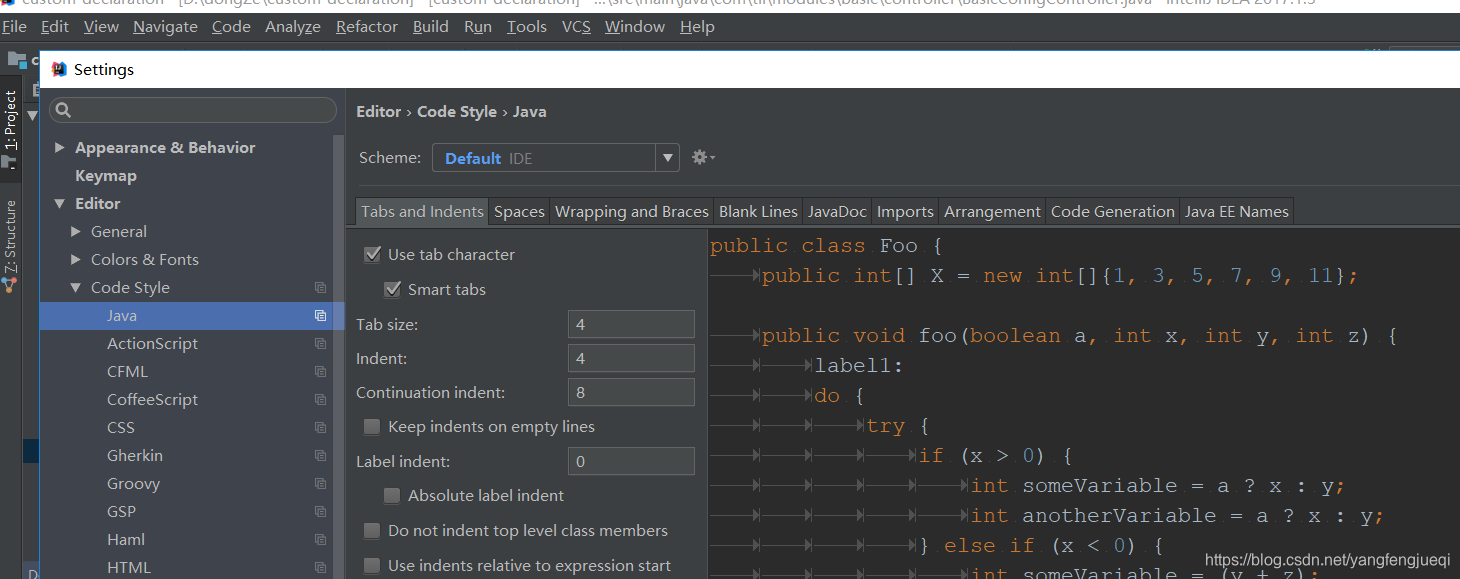
Task: Select ActionScript code style
Action: click(152, 344)
